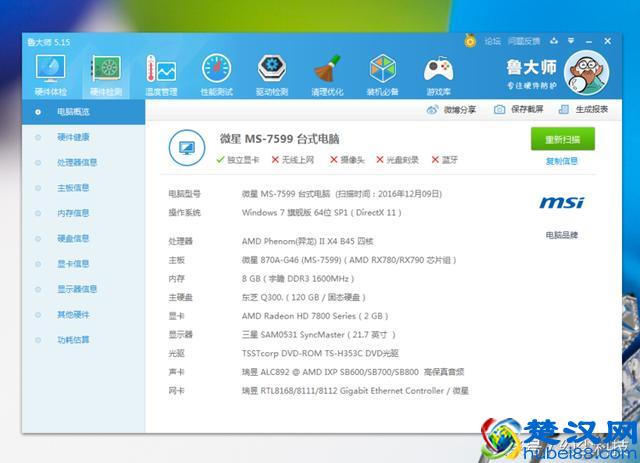Open 温度管理 temperature management icon
Viewport: 640px width, 463px height.
[x=161, y=75]
